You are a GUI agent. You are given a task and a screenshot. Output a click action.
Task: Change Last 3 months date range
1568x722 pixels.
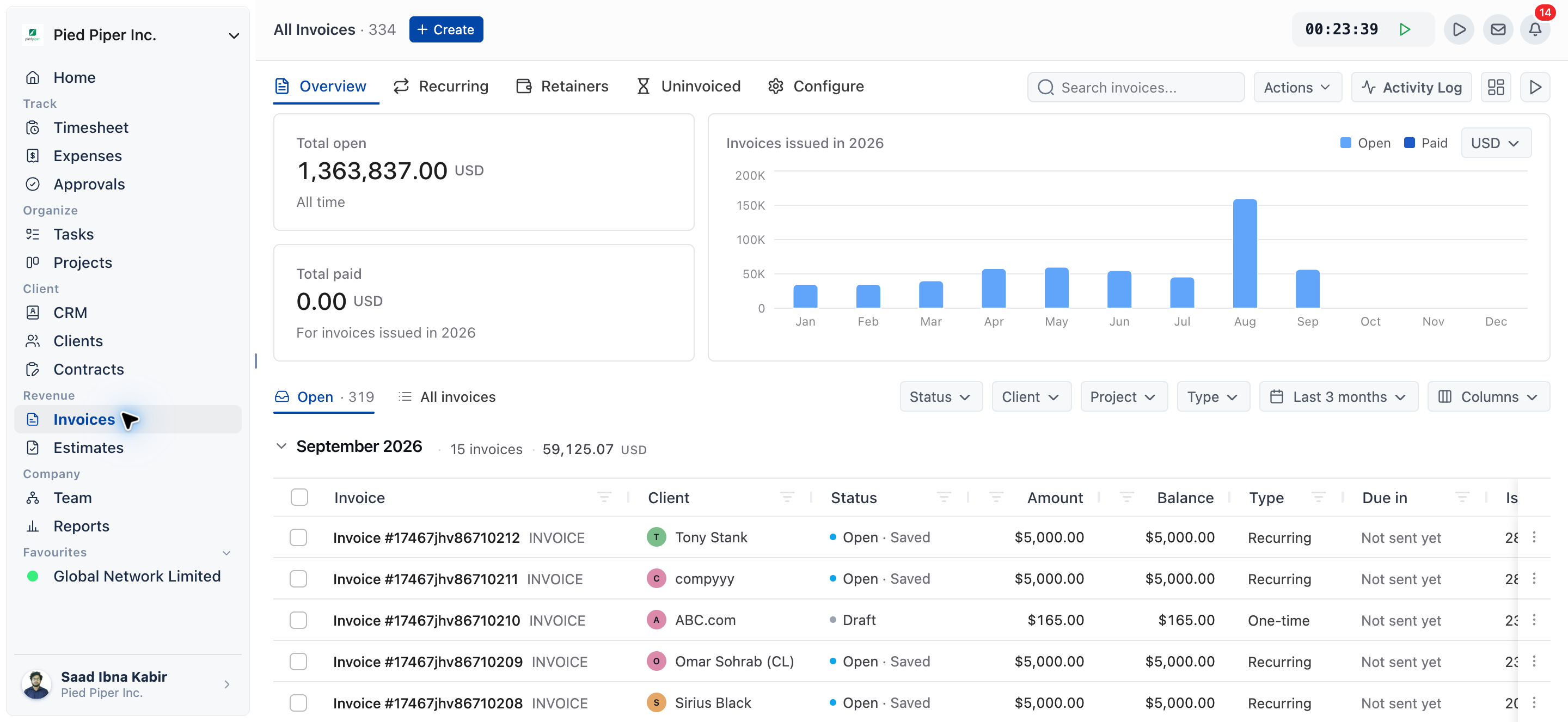[1339, 397]
